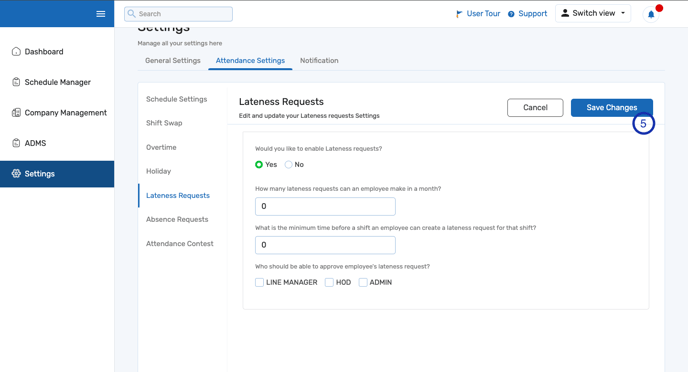Click the User Tour flag icon
The height and width of the screenshot is (372, 688).
pos(459,14)
